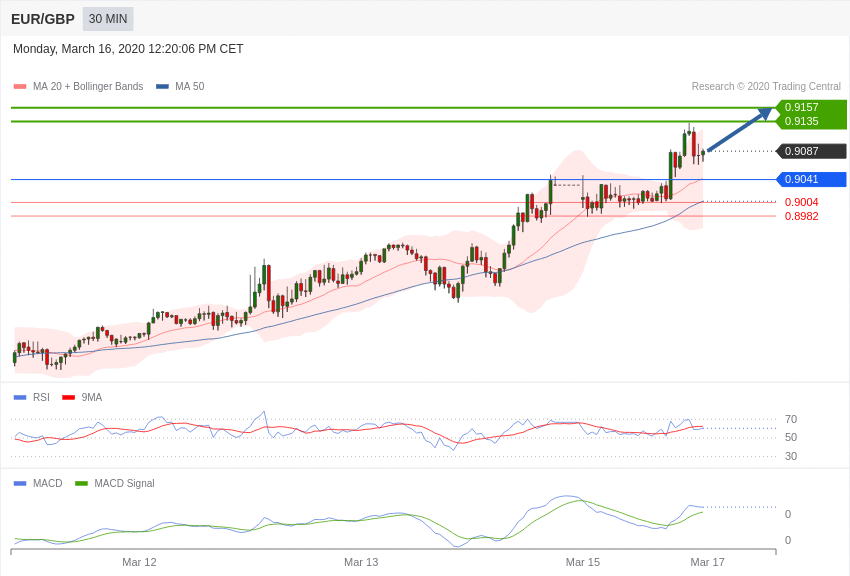This screenshot has width=850, height=576.
Task: Click the 0.8982 red support label
Action: 801,216
